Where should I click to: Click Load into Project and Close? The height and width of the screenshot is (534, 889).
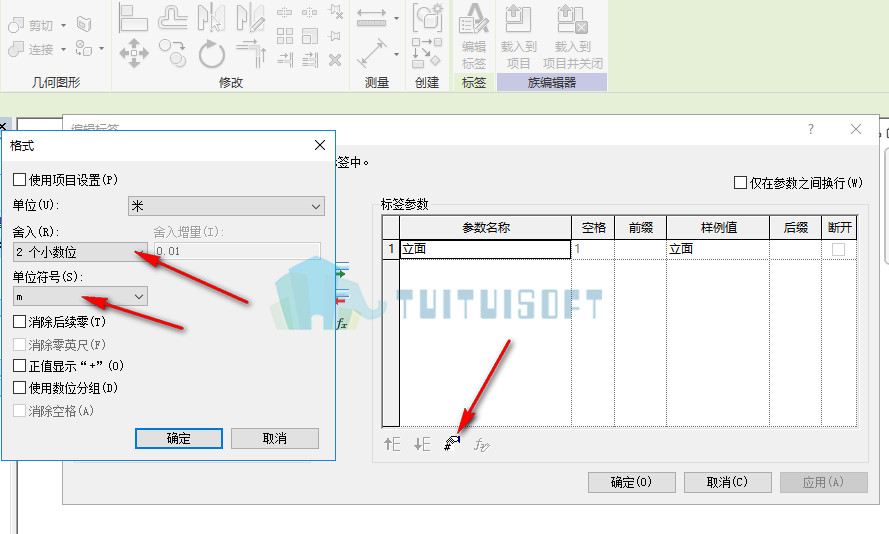point(573,36)
